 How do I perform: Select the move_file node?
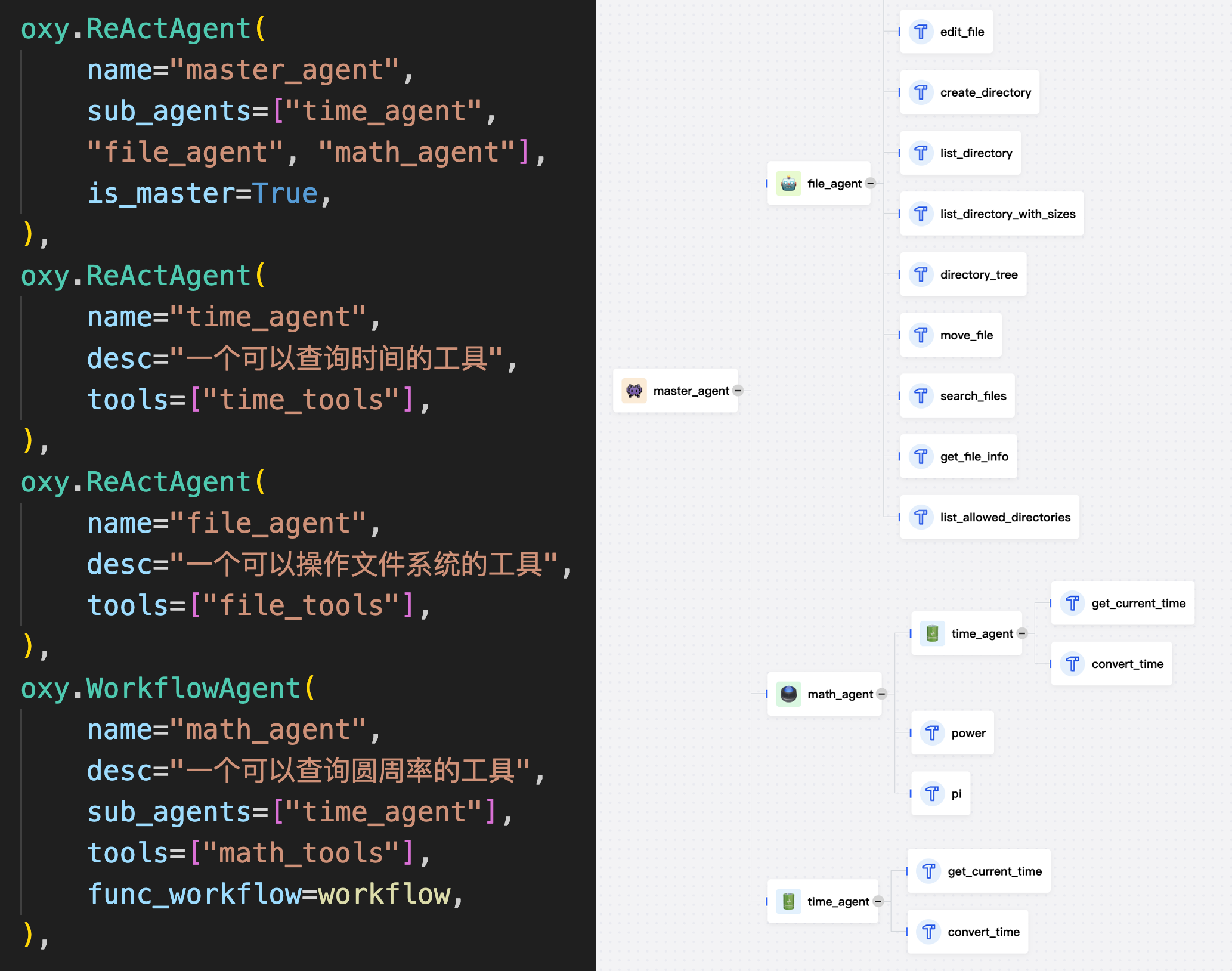[x=951, y=335]
